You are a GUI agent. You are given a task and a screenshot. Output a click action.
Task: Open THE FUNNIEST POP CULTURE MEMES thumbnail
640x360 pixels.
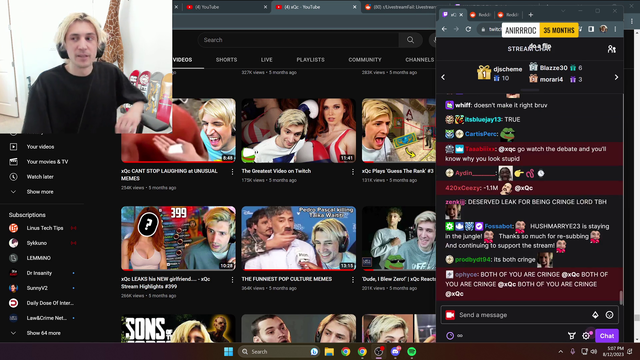pyautogui.click(x=298, y=238)
